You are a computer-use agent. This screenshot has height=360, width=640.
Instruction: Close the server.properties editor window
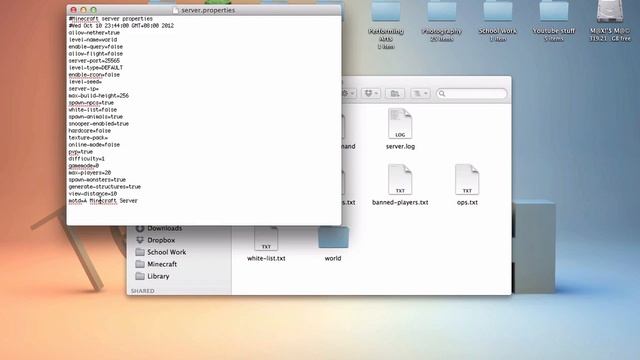pyautogui.click(x=73, y=10)
